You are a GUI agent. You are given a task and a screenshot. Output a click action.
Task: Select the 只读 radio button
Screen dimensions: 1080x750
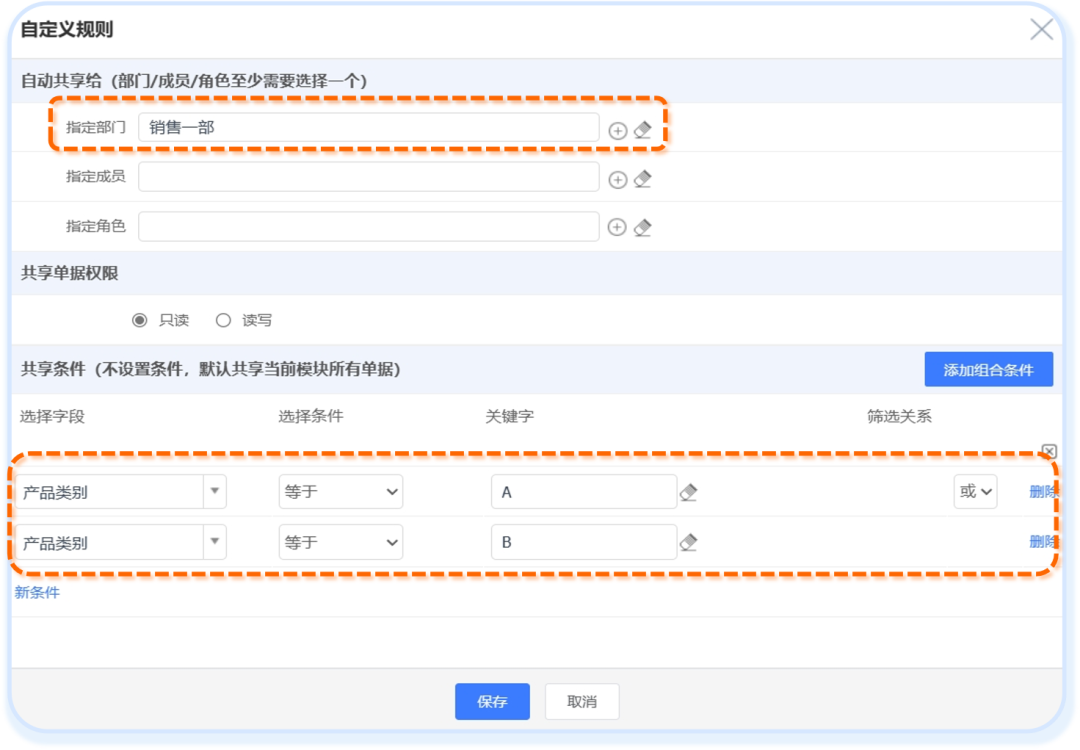(x=140, y=320)
